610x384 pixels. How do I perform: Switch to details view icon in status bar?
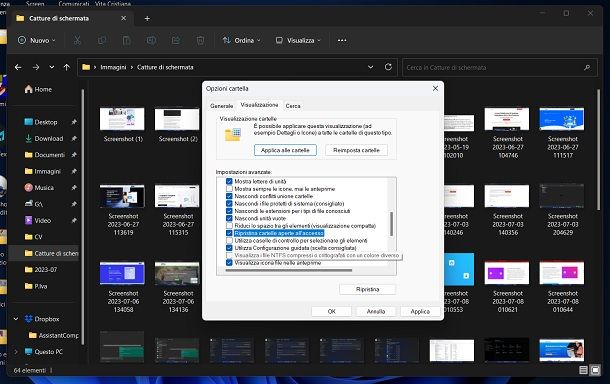pyautogui.click(x=583, y=370)
